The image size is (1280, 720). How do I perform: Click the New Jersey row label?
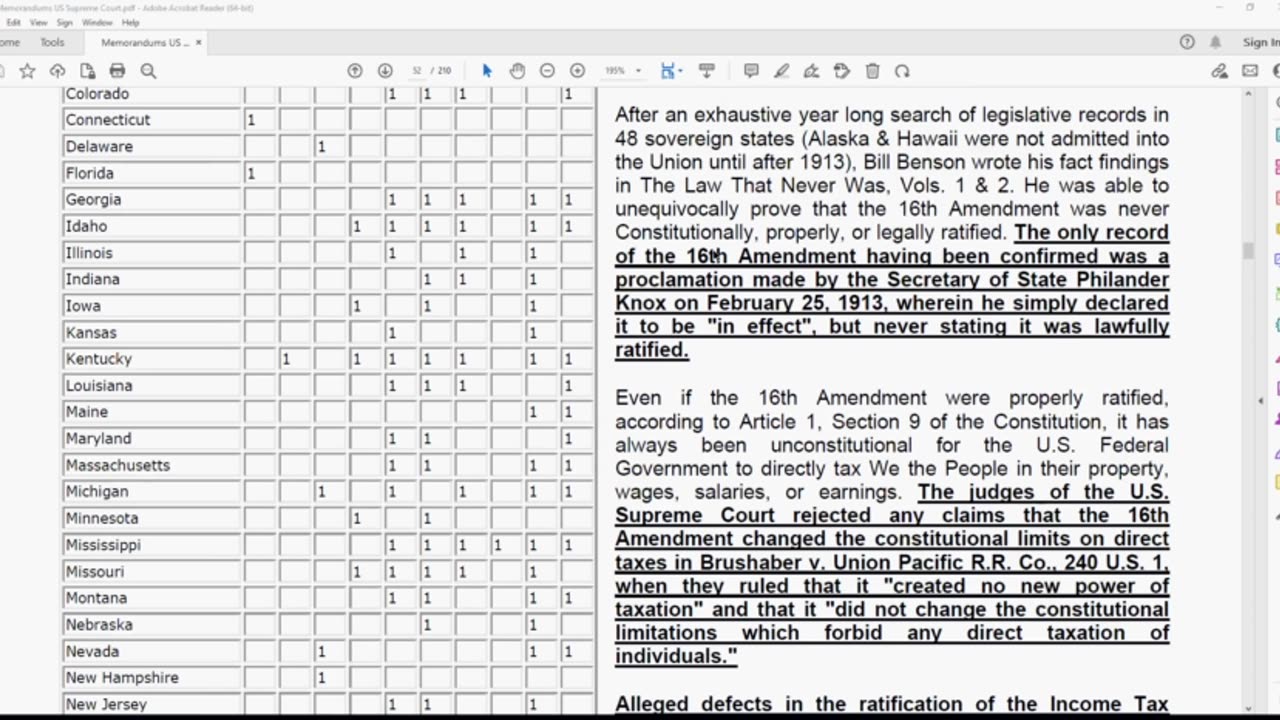106,704
